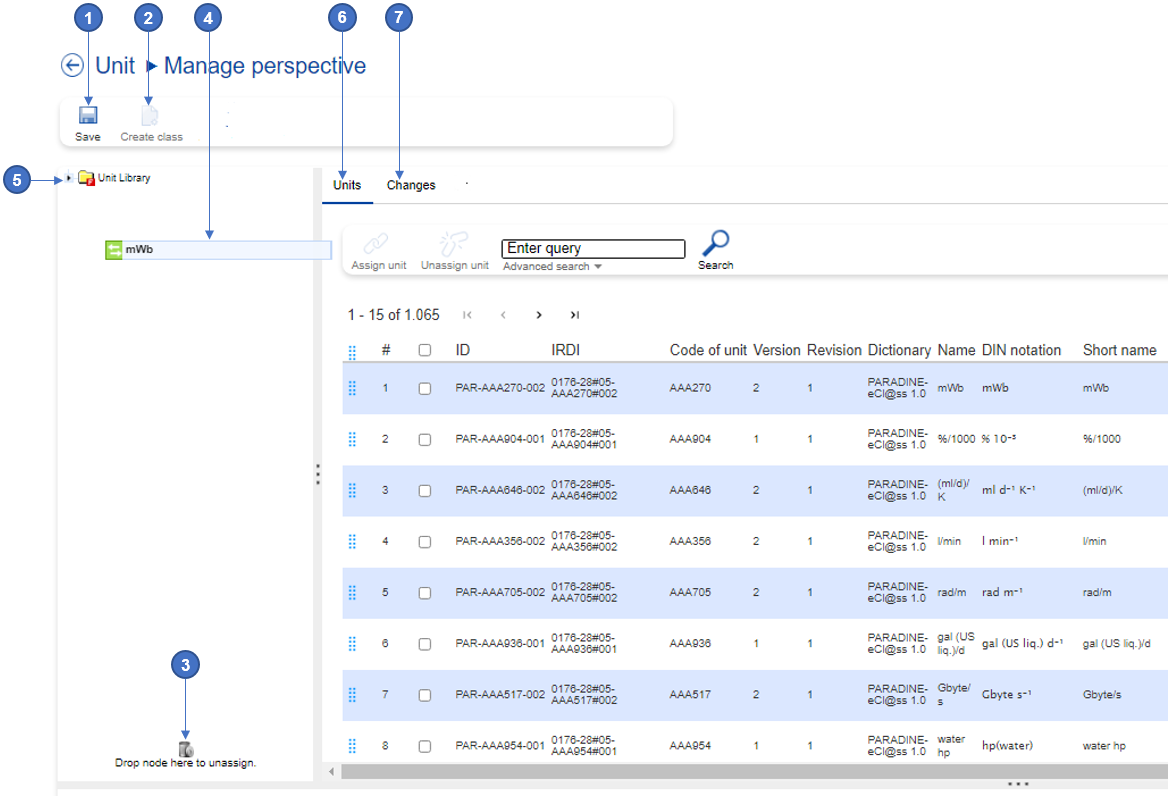
Task: Toggle the select-all checkbox in table header
Action: [425, 350]
